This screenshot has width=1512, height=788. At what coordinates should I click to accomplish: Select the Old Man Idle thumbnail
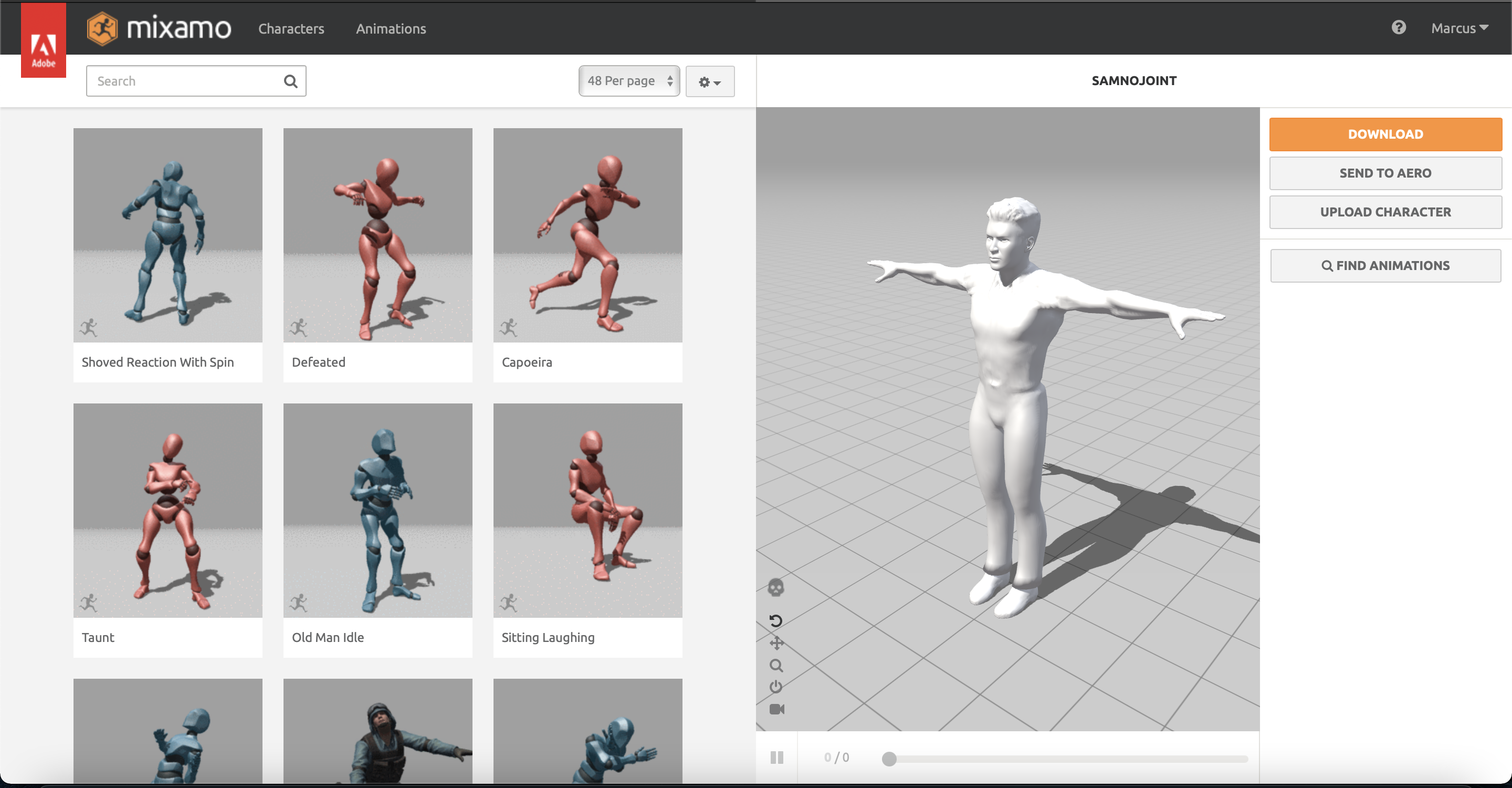tap(378, 510)
